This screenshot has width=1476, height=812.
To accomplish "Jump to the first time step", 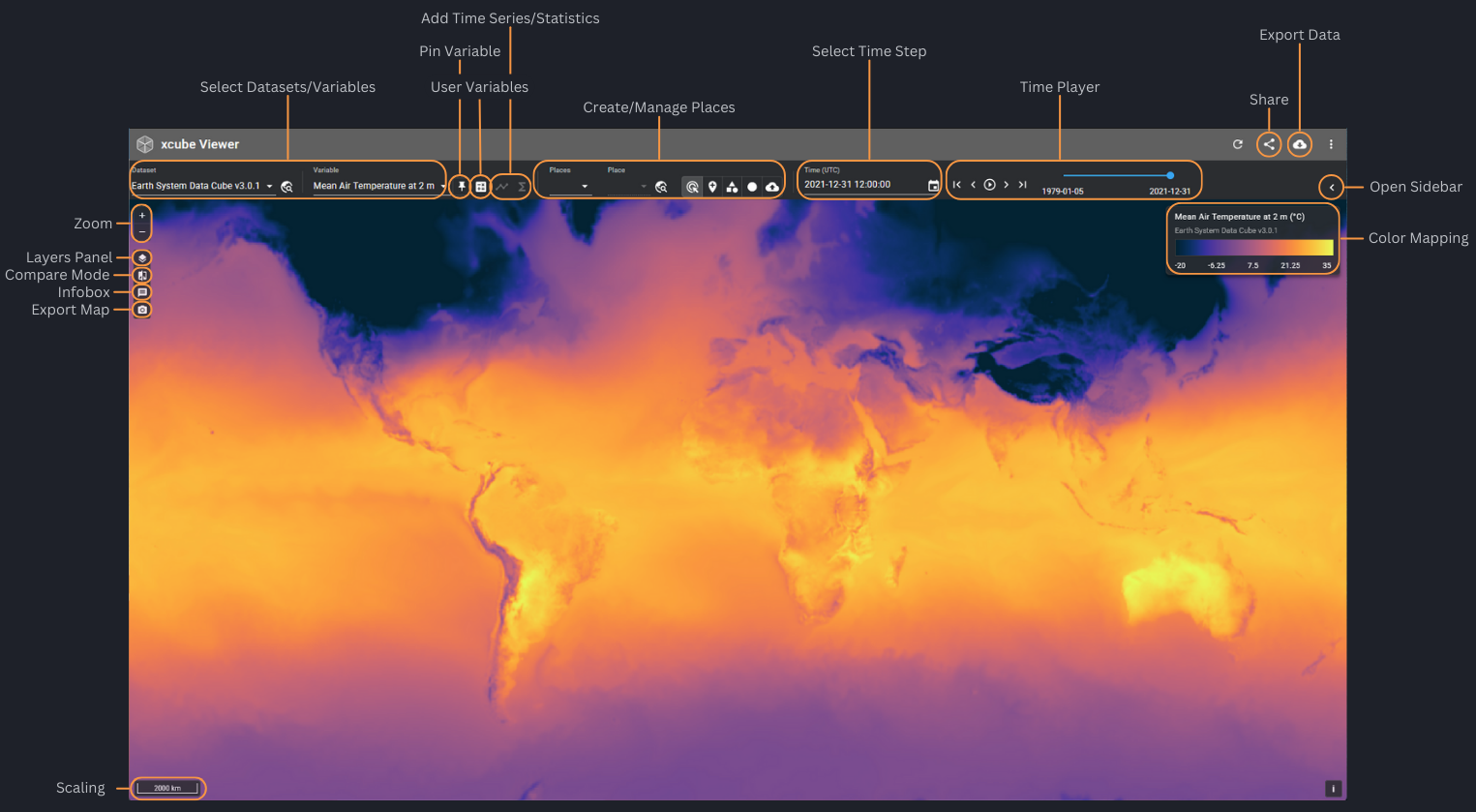I will click(957, 185).
